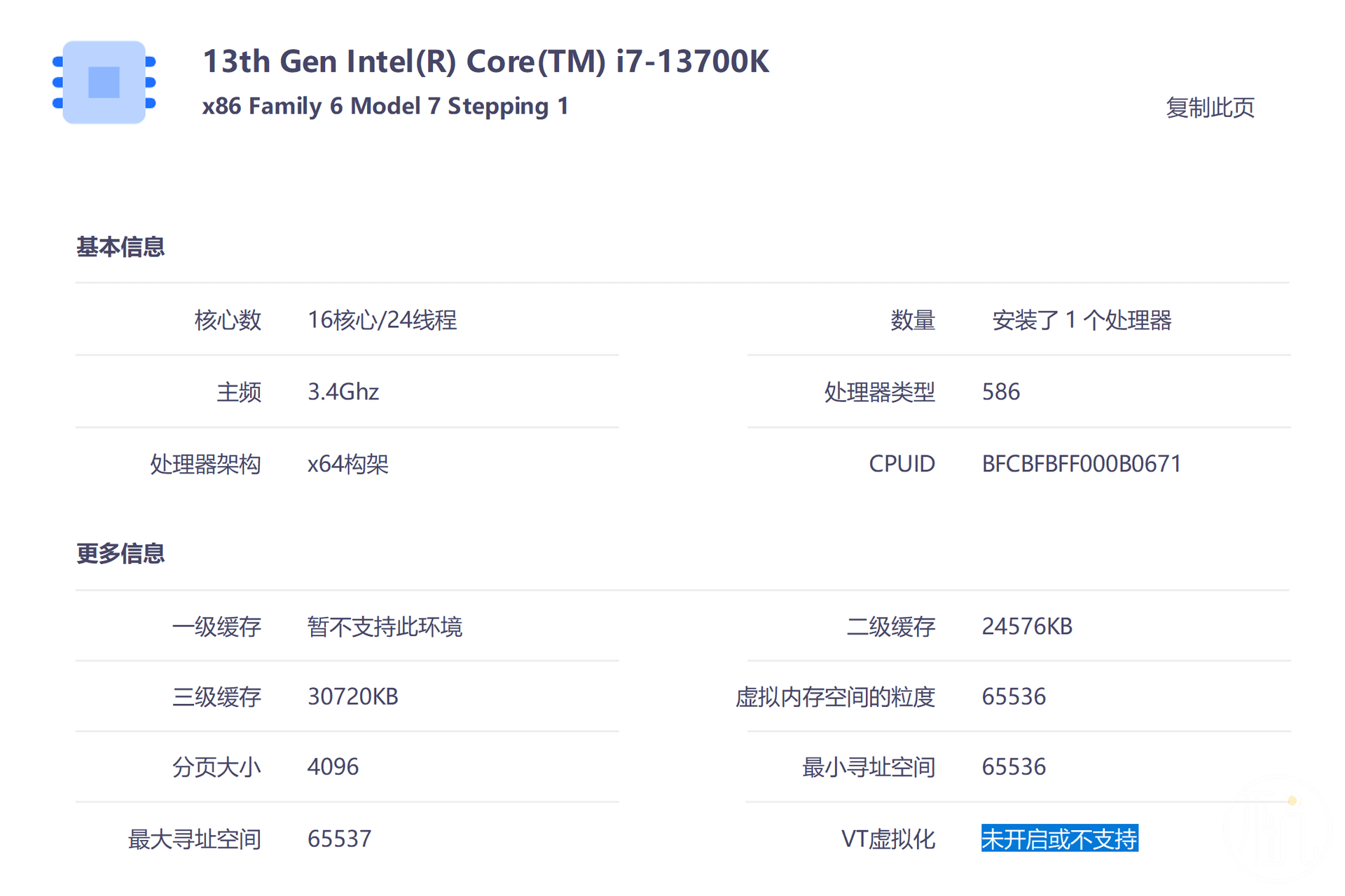Click the x64构架 architecture value
This screenshot has width=1345, height=896.
(347, 464)
